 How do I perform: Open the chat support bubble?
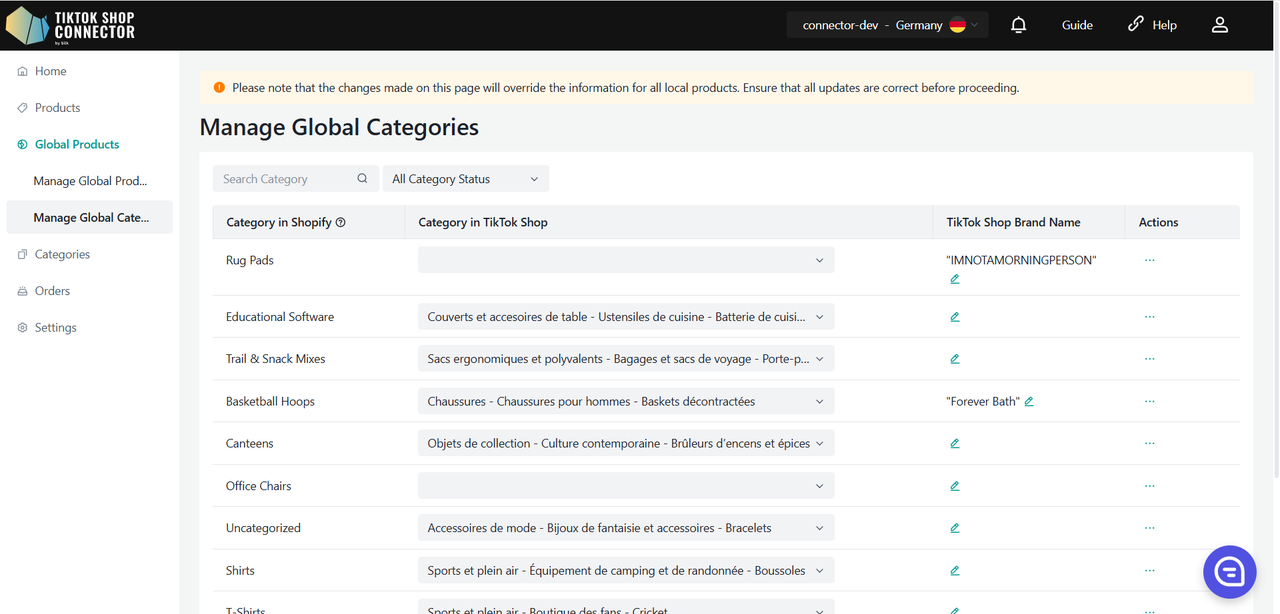1229,572
